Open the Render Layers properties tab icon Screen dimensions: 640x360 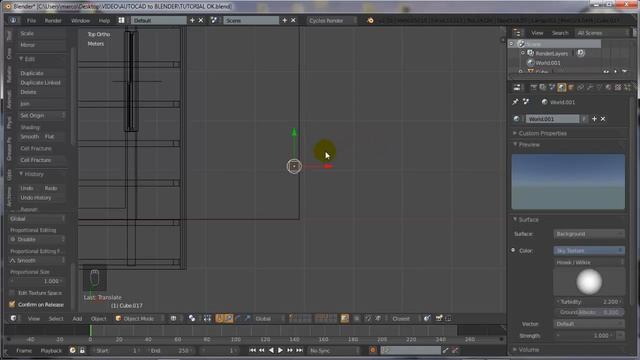coord(542,87)
